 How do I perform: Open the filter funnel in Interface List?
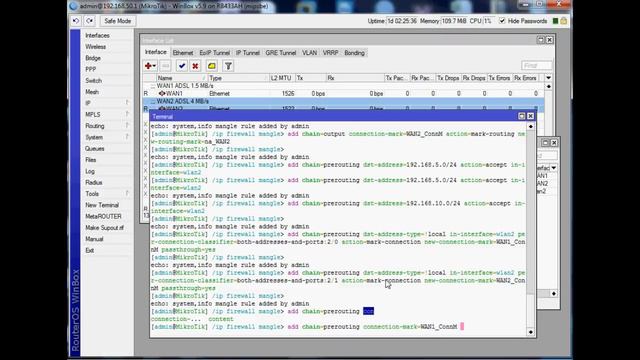pos(228,66)
